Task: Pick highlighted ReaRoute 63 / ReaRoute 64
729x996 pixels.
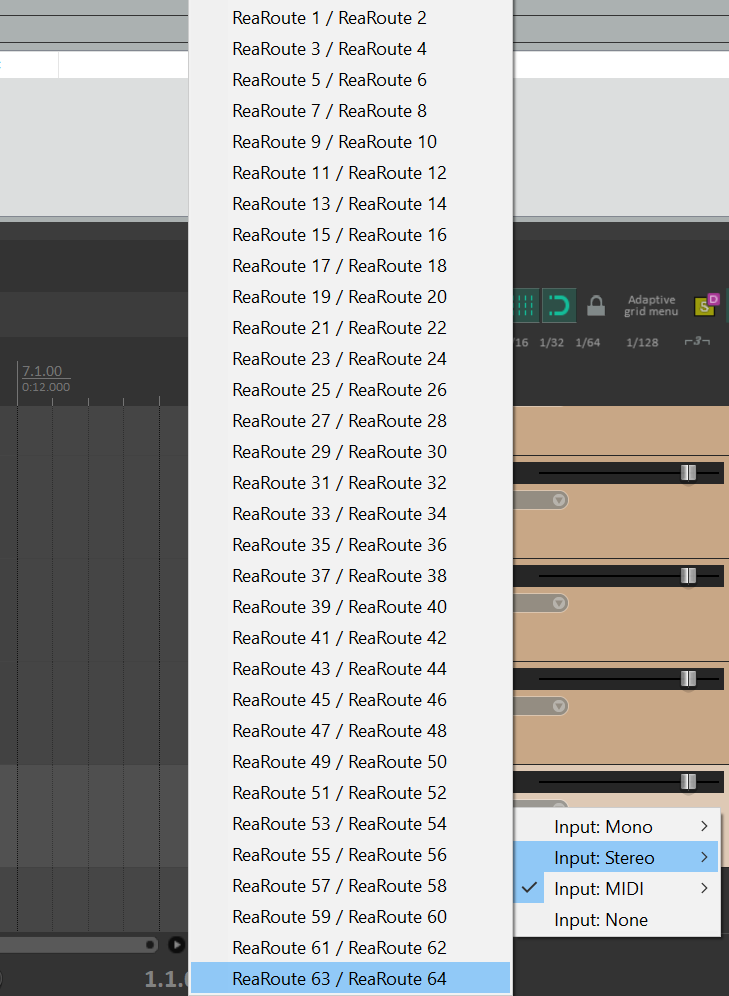Action: (x=351, y=979)
